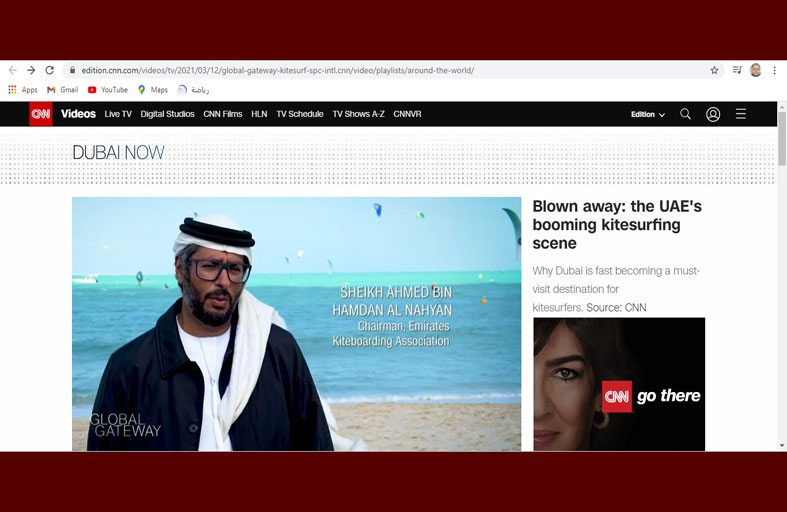Screen dimensions: 787x512
Task: Bookmark this page with star icon
Action: 714,71
